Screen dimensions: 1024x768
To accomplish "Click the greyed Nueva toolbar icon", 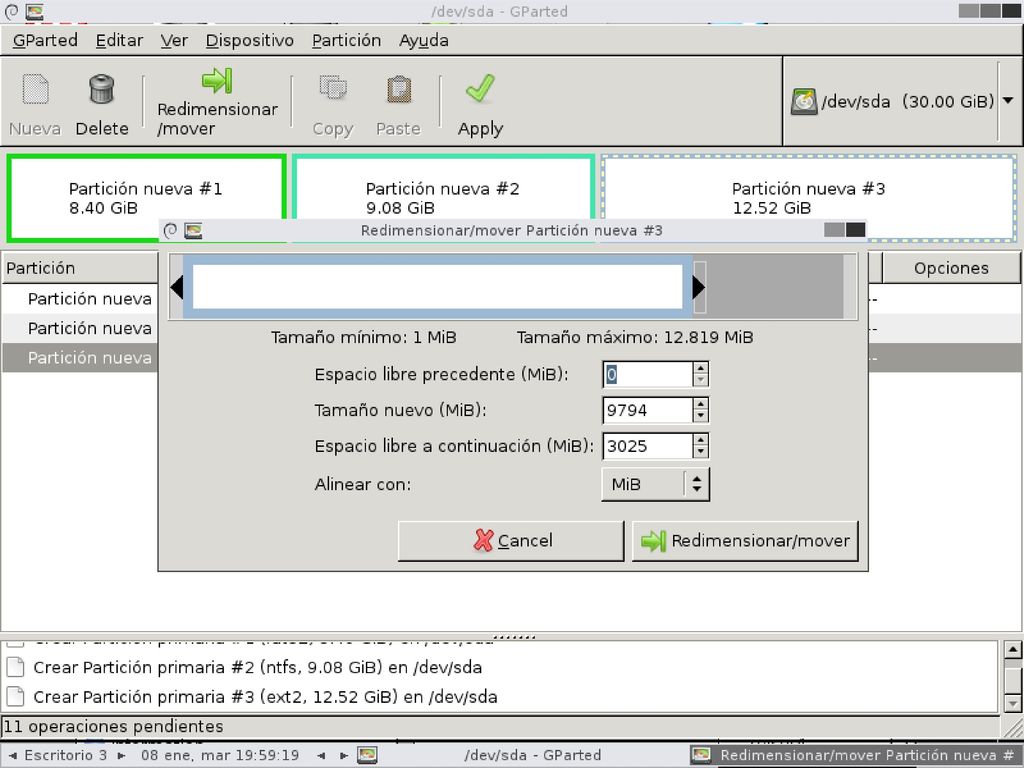I will tap(35, 89).
